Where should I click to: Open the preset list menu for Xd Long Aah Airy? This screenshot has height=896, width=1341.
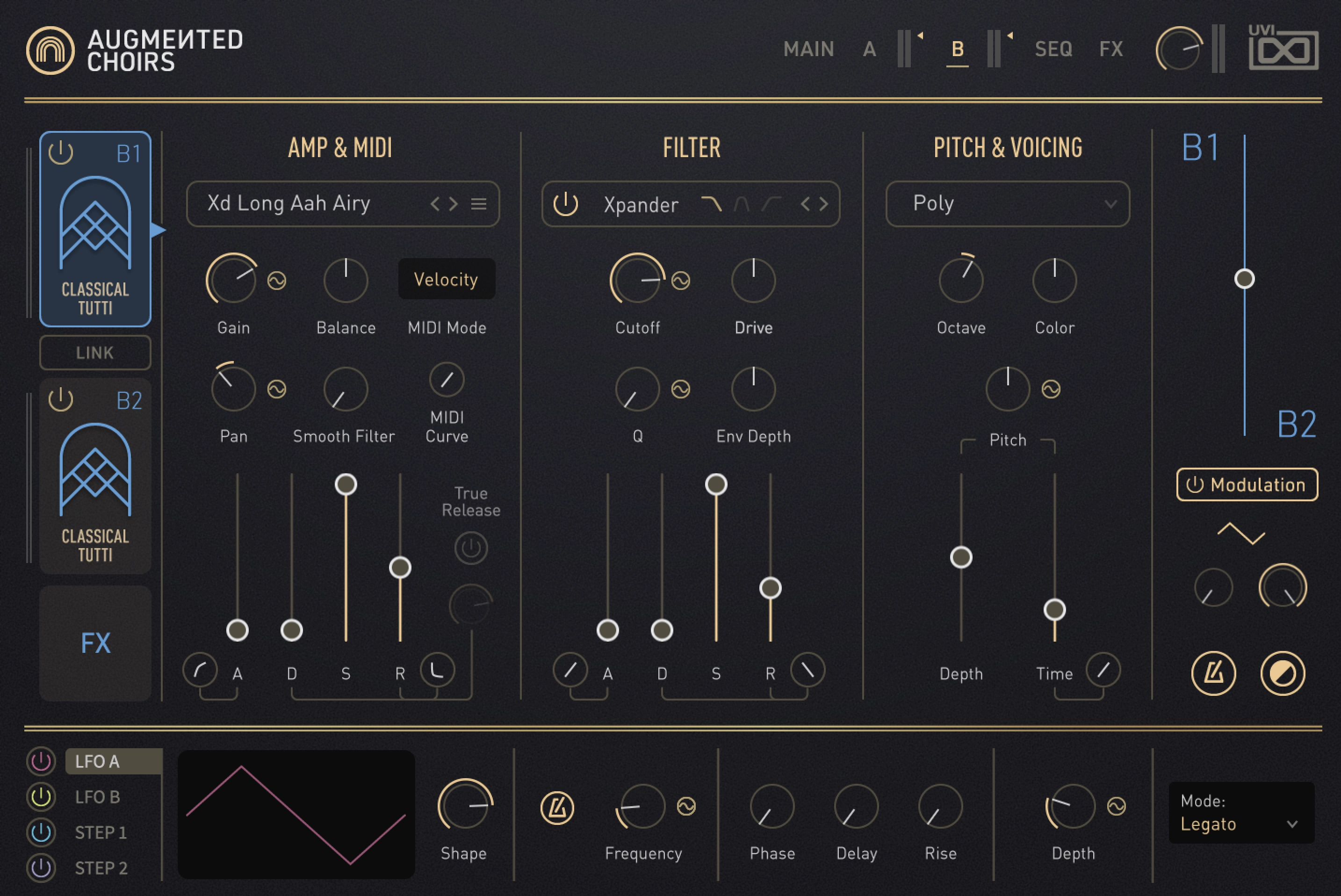coord(479,204)
